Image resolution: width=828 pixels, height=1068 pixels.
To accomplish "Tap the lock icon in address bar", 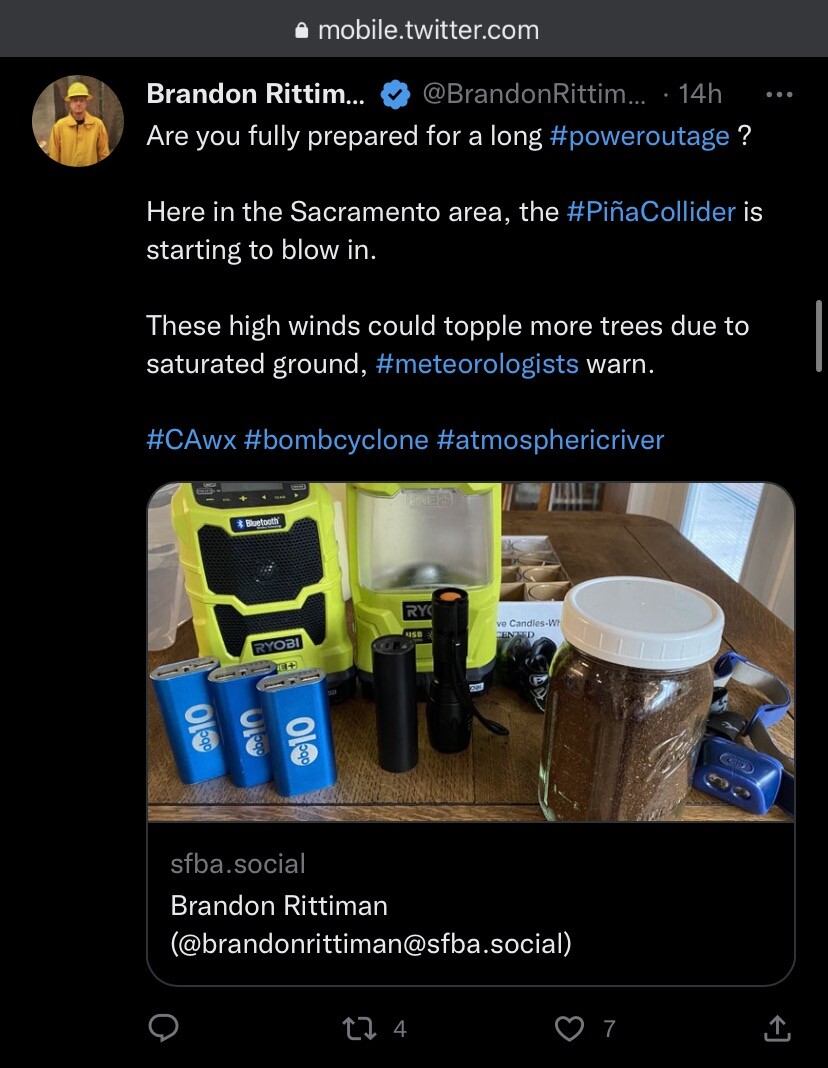I will pos(302,31).
